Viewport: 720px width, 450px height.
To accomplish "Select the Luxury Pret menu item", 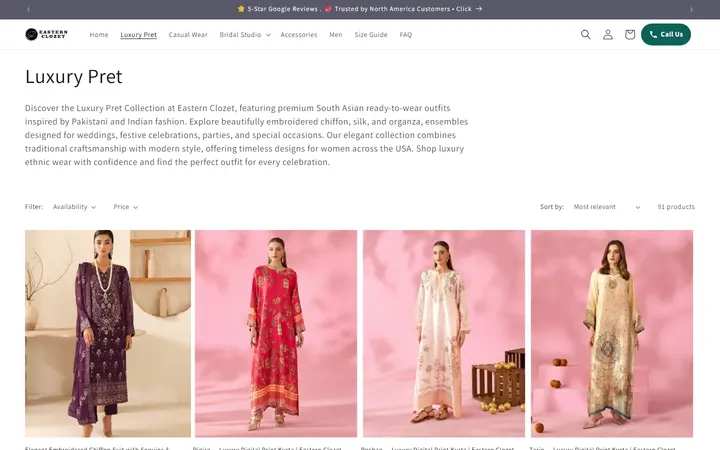I will pos(138,34).
